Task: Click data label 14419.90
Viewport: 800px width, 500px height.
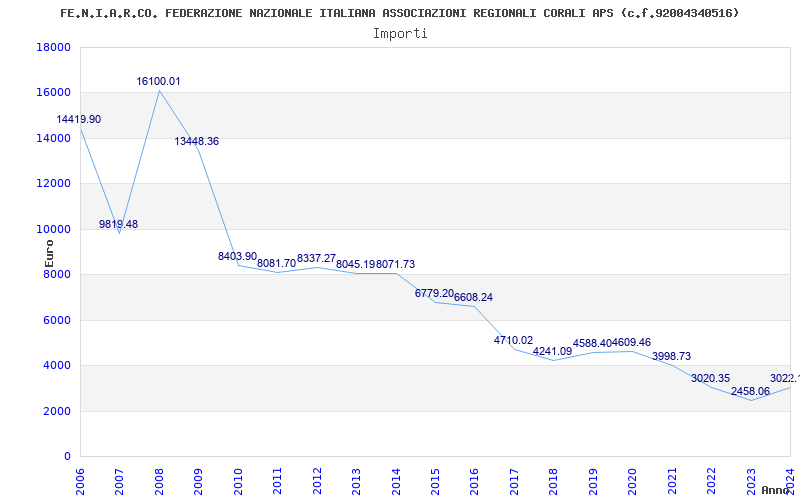Action: tap(79, 119)
